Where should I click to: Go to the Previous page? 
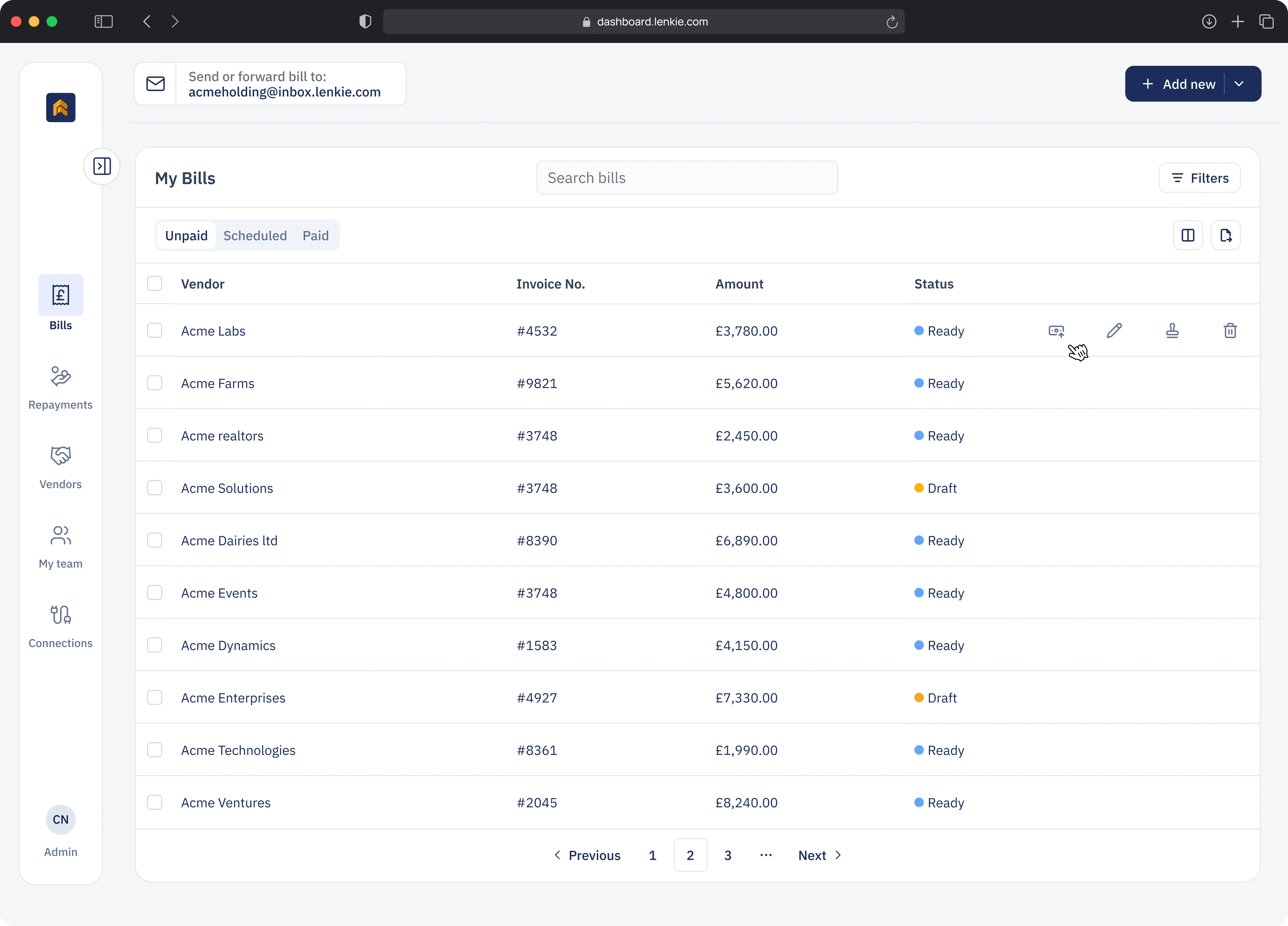587,855
